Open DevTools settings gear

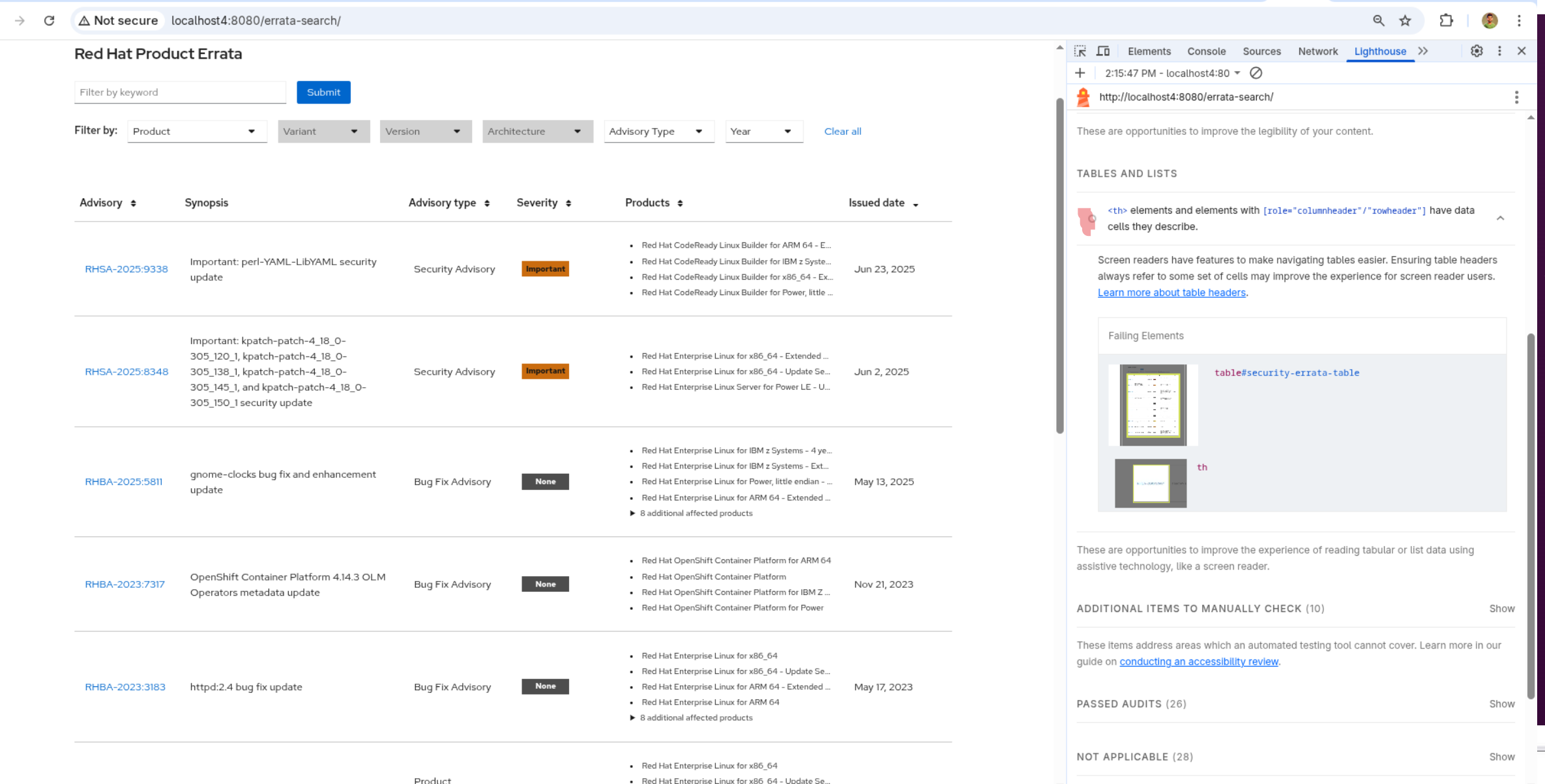1477,51
